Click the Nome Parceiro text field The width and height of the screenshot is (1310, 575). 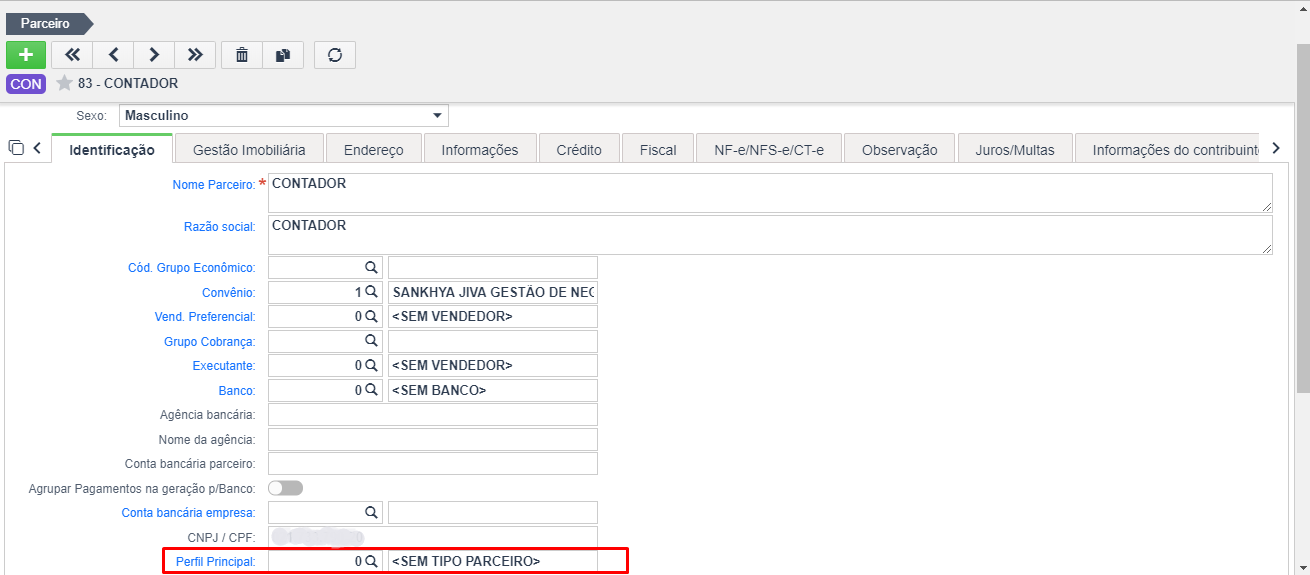point(770,193)
